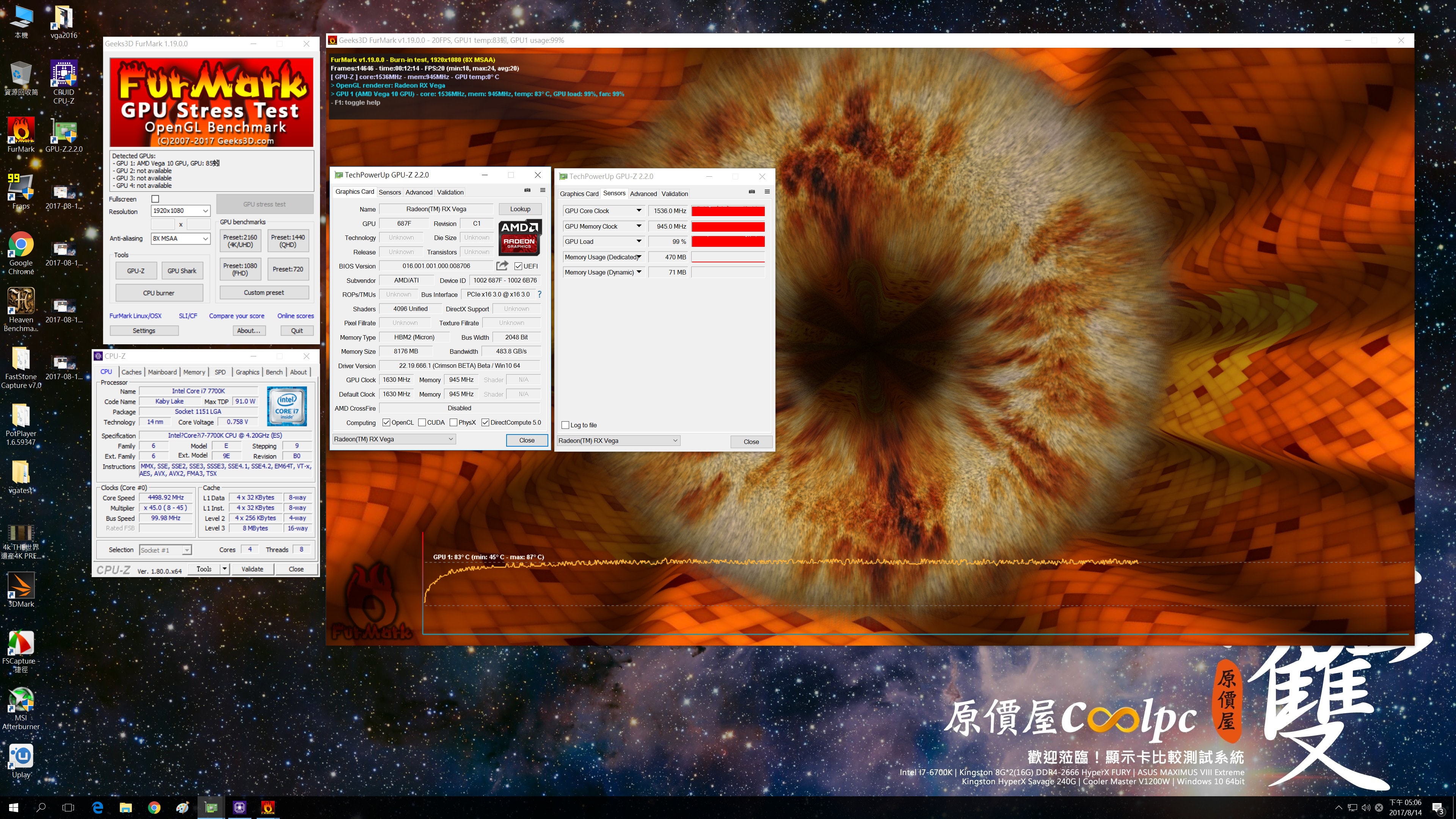The width and height of the screenshot is (1456, 819).
Task: Toggle the UEFI checkbox in GPU-Z
Action: tap(518, 266)
